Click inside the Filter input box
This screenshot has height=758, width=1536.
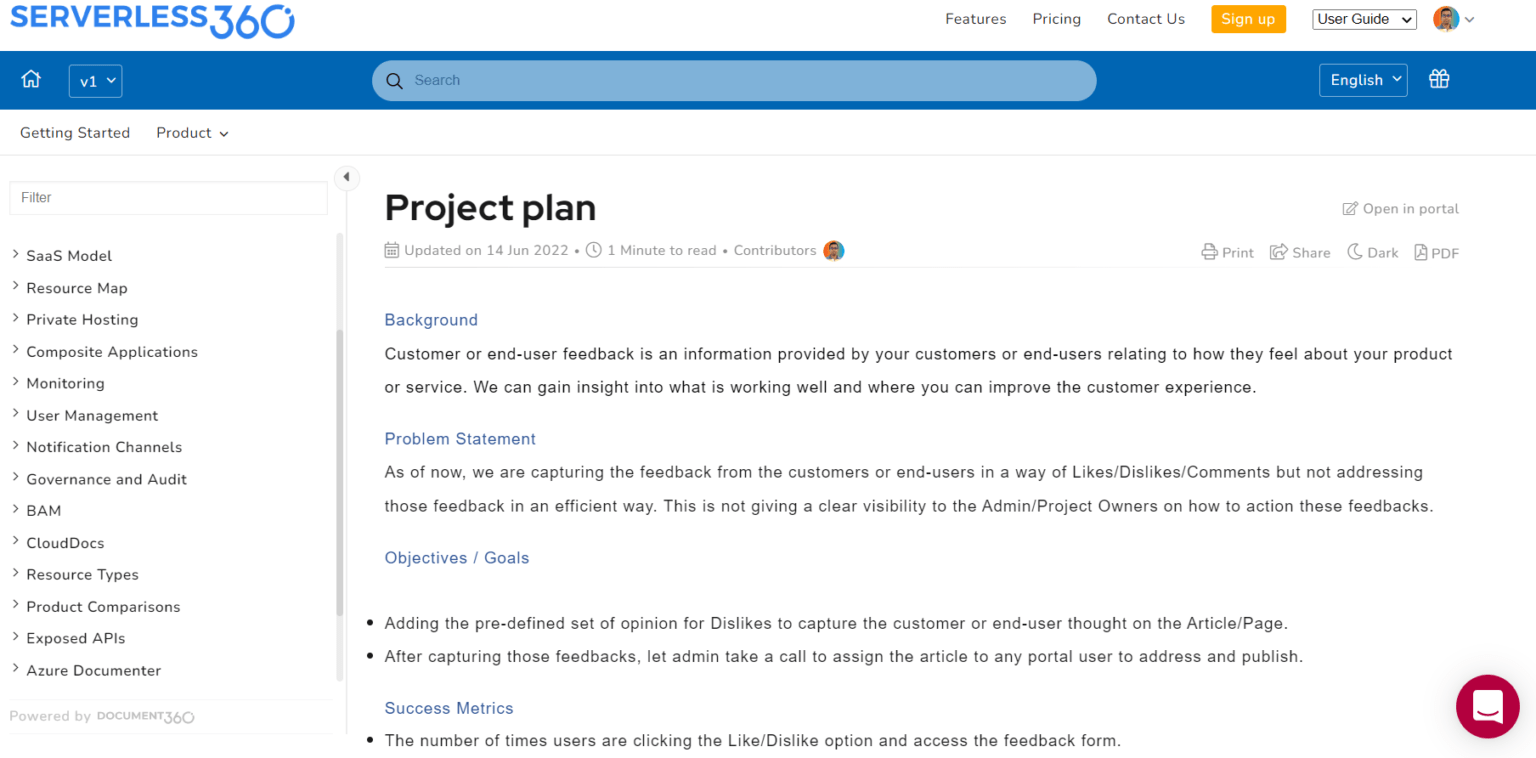pos(168,198)
